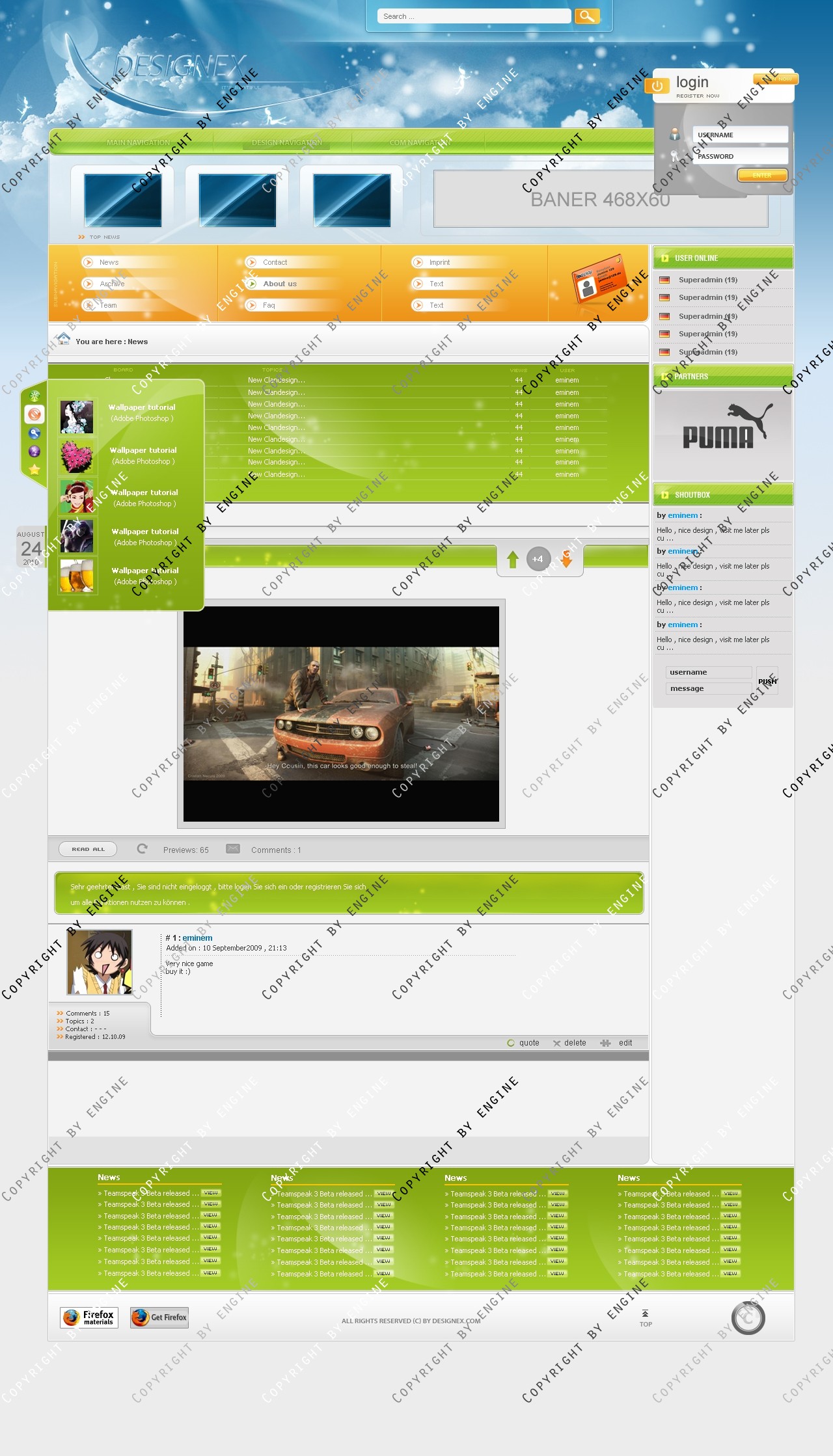
Task: Click the commenter's anime avatar
Action: tap(100, 962)
